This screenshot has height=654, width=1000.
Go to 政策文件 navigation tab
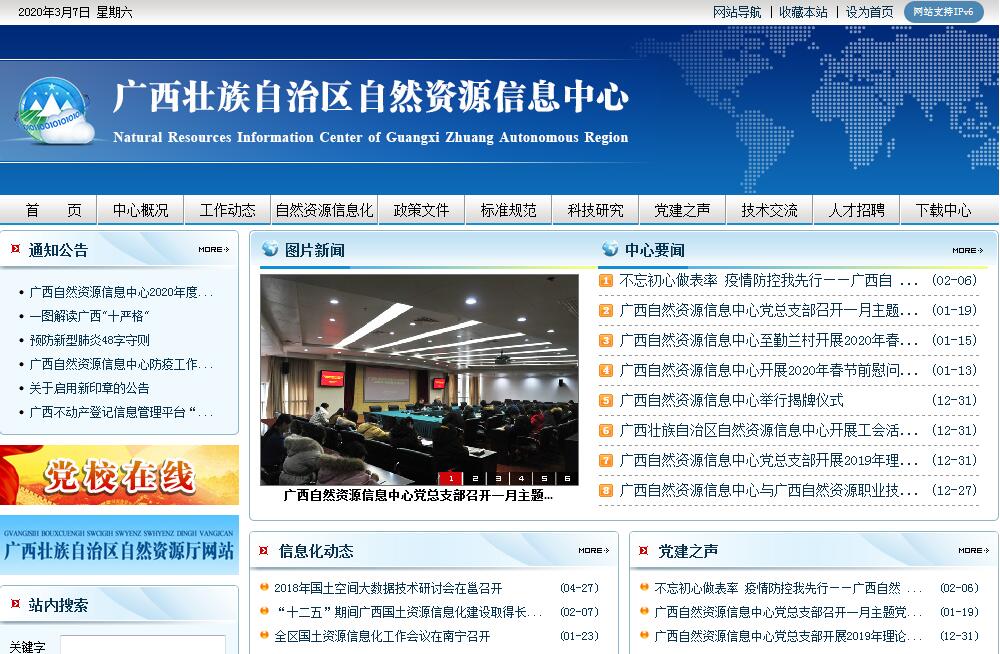[421, 210]
